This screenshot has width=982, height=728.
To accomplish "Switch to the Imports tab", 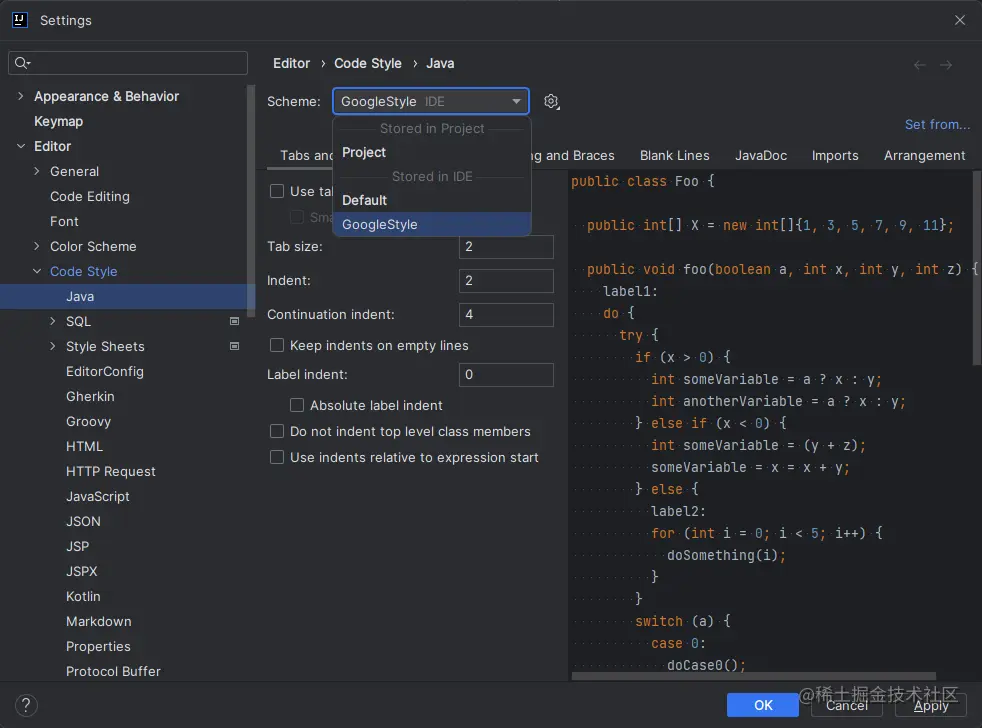I will [x=835, y=155].
